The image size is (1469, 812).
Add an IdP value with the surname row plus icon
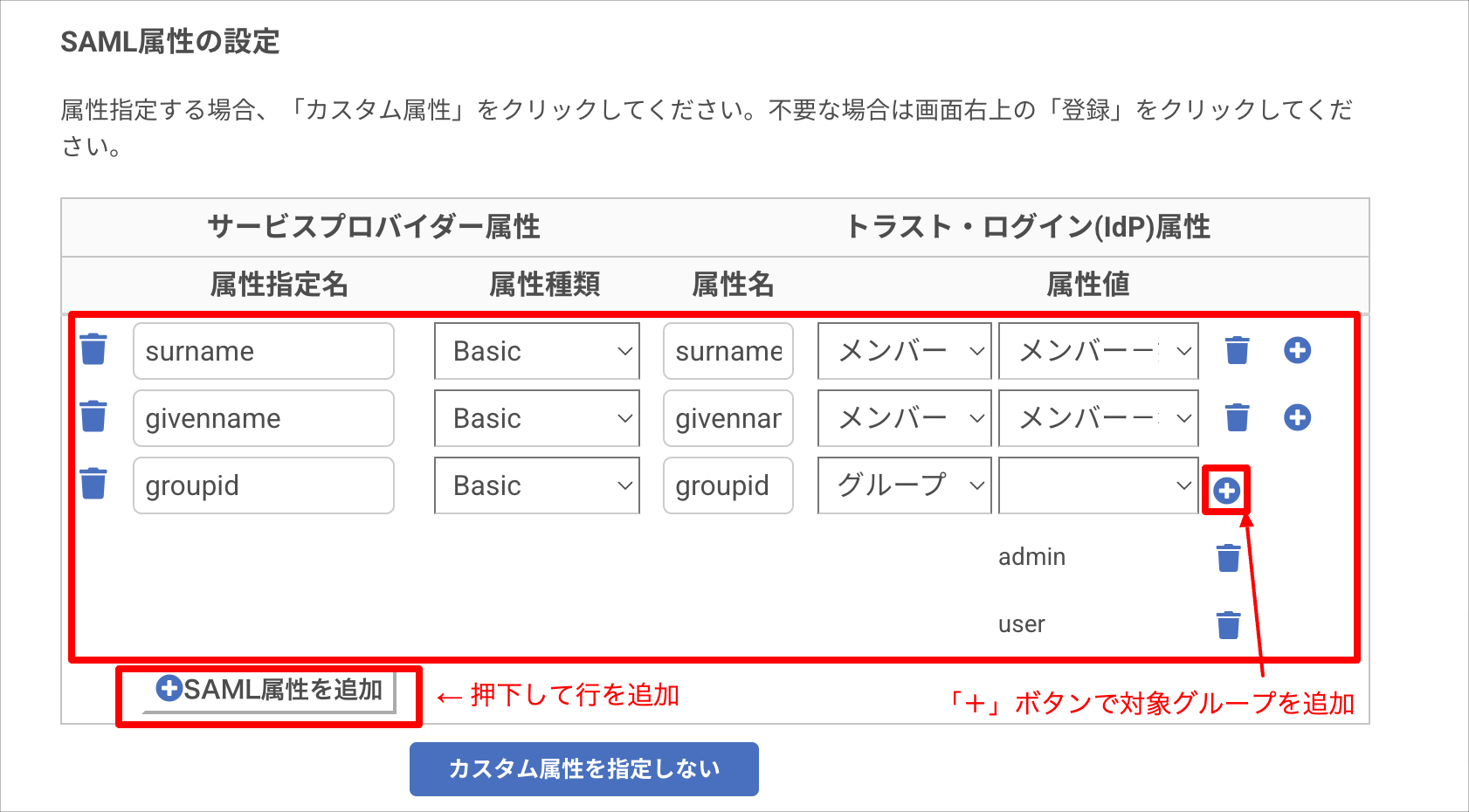1297,350
